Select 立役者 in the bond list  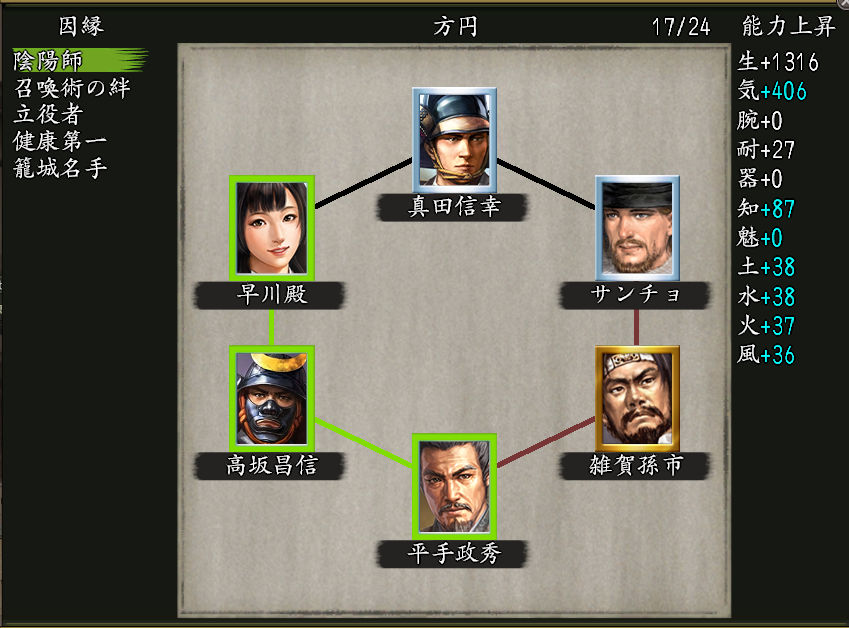click(49, 114)
